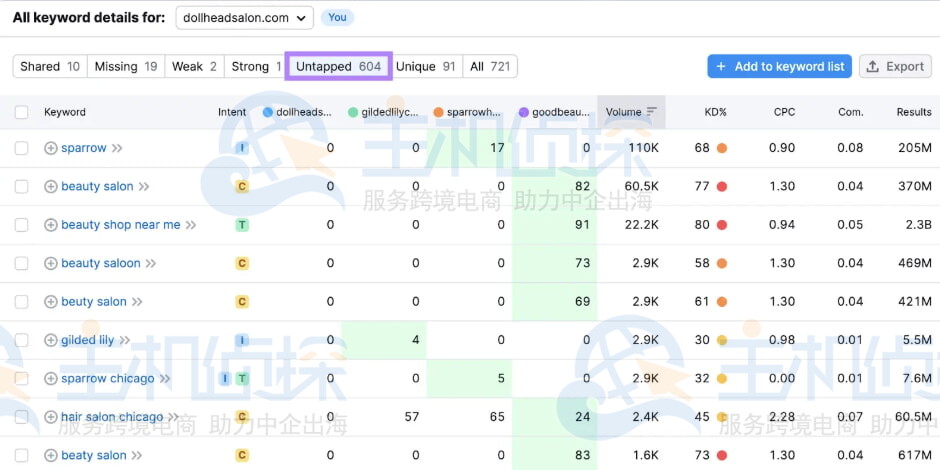Switch to the Untapped tab
Viewport: 940px width, 470px height.
[338, 66]
